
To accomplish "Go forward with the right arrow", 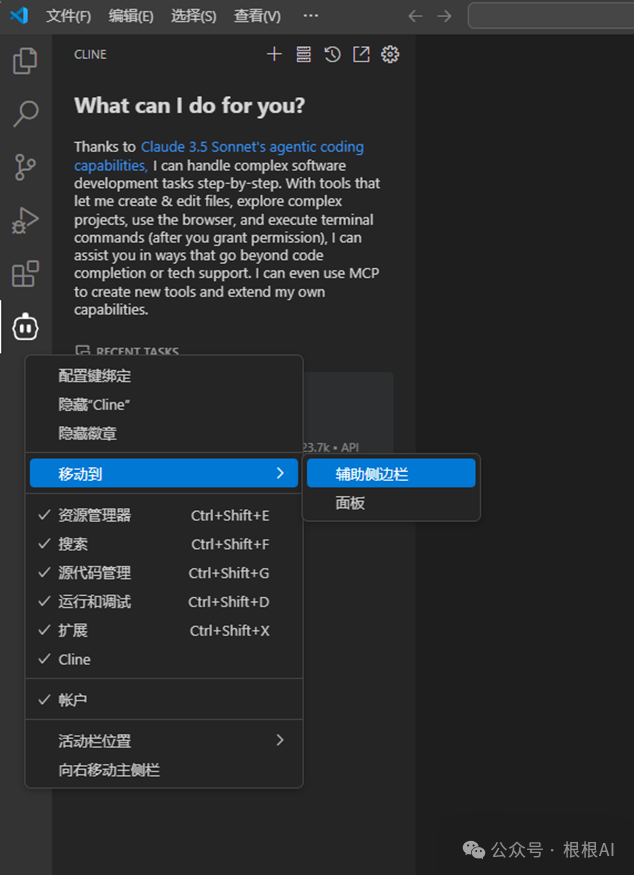I will click(x=444, y=16).
